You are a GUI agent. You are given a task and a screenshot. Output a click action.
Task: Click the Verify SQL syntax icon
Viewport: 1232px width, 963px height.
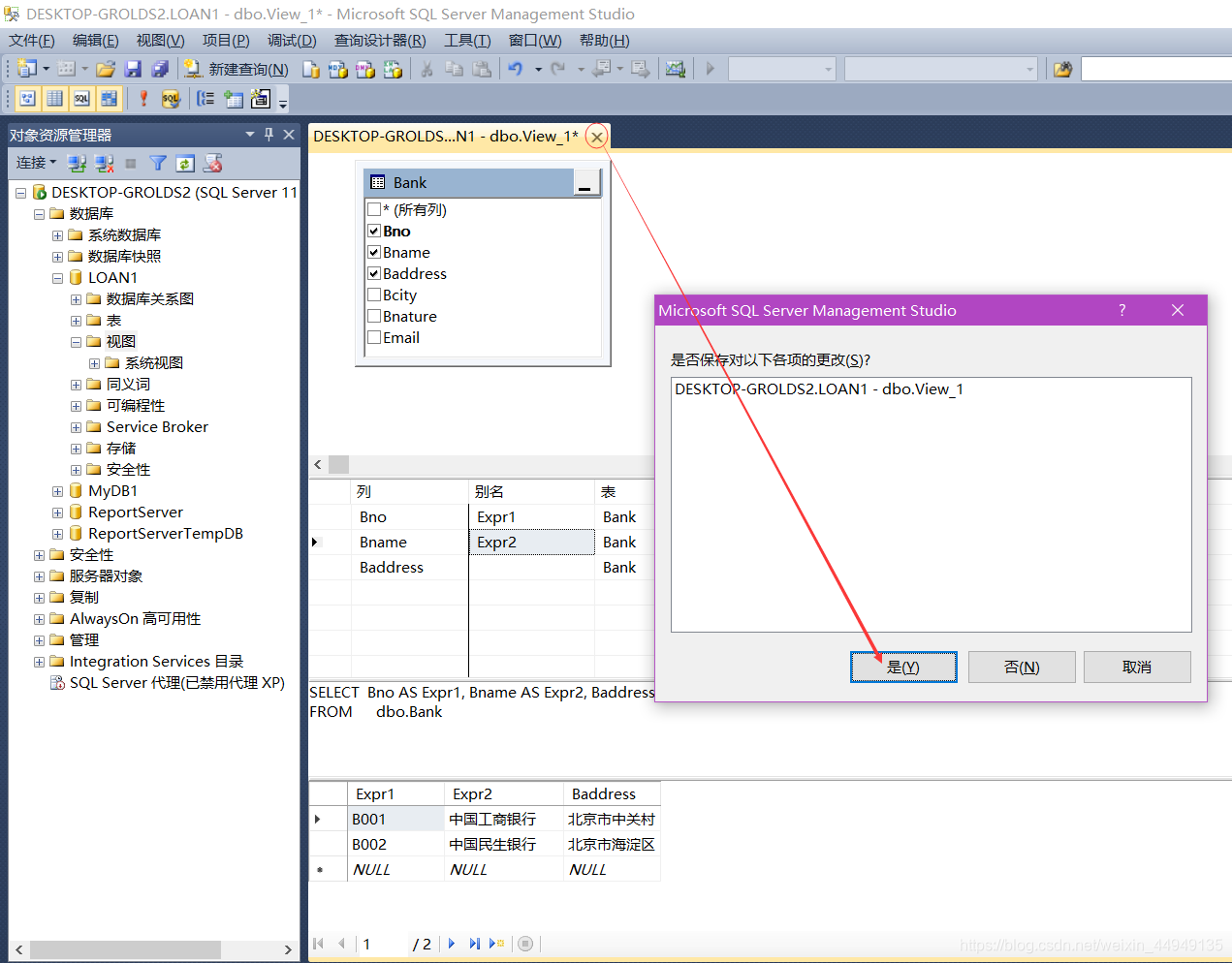click(x=171, y=98)
